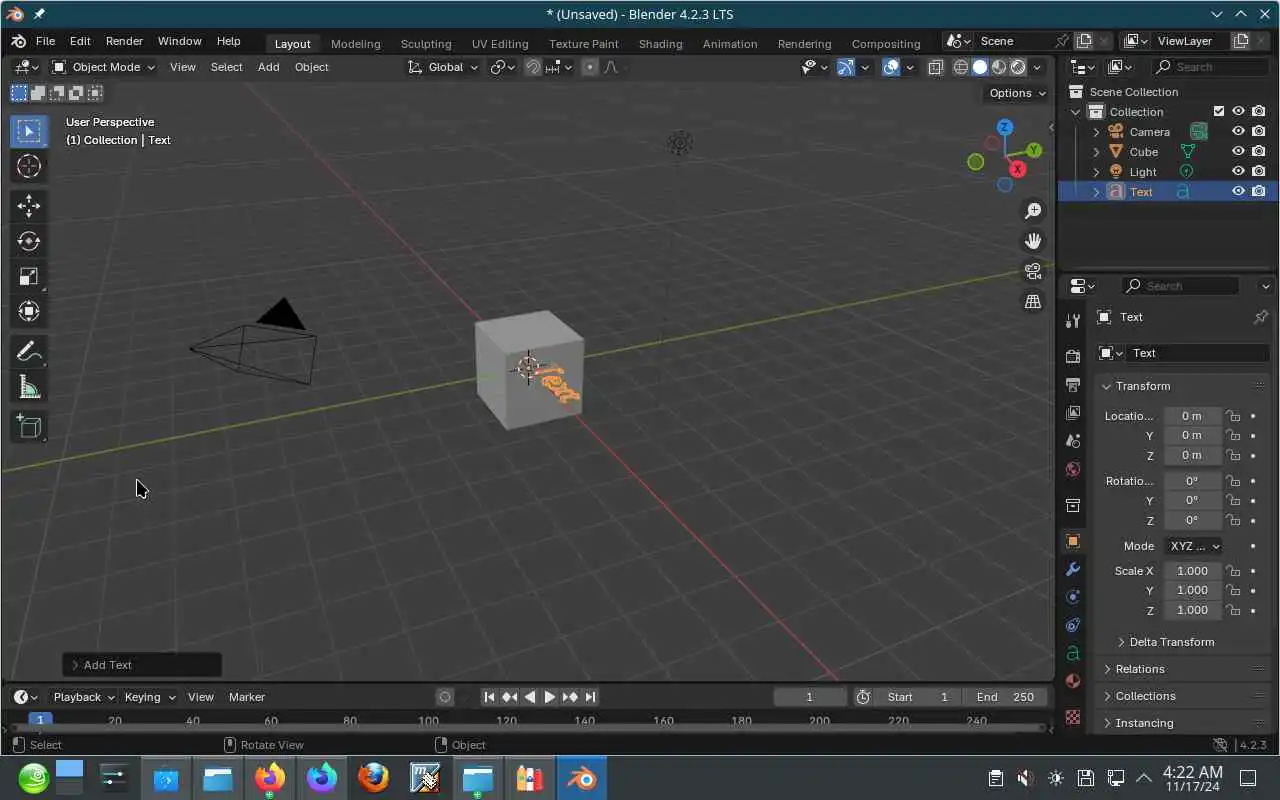Viewport: 1280px width, 800px height.
Task: Click the End frame 250 field
Action: tap(1005, 697)
